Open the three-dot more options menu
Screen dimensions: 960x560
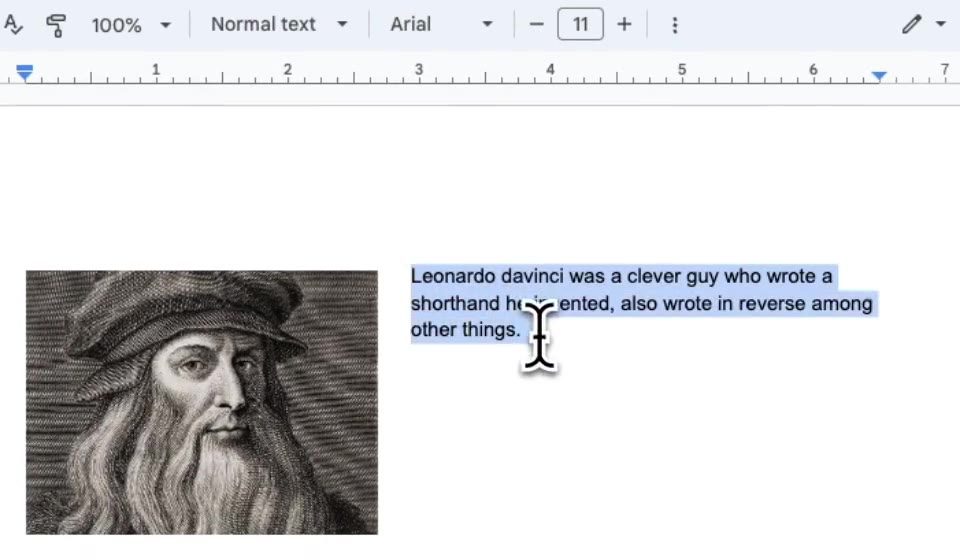point(675,25)
